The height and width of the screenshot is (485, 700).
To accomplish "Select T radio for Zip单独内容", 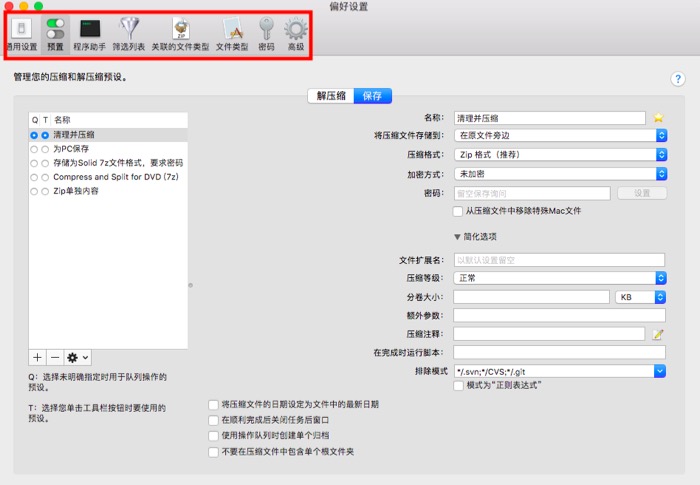I will [45, 192].
